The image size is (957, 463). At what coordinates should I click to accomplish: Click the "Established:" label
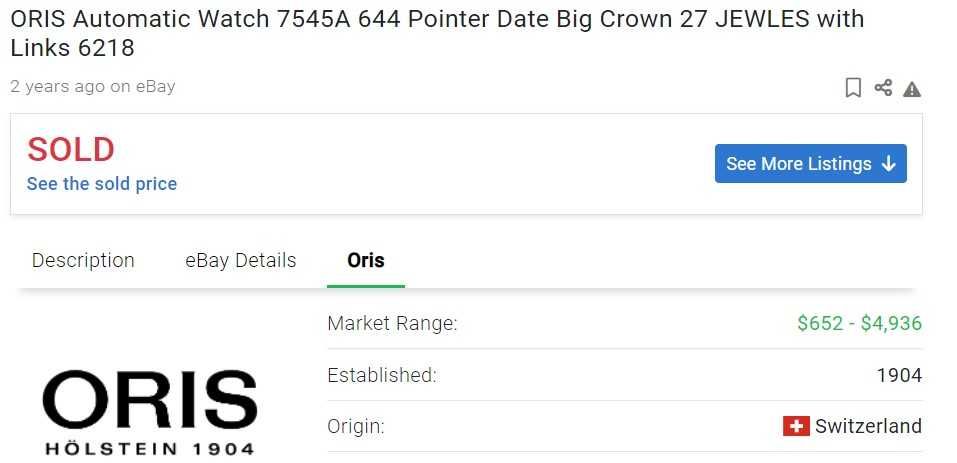[x=382, y=376]
